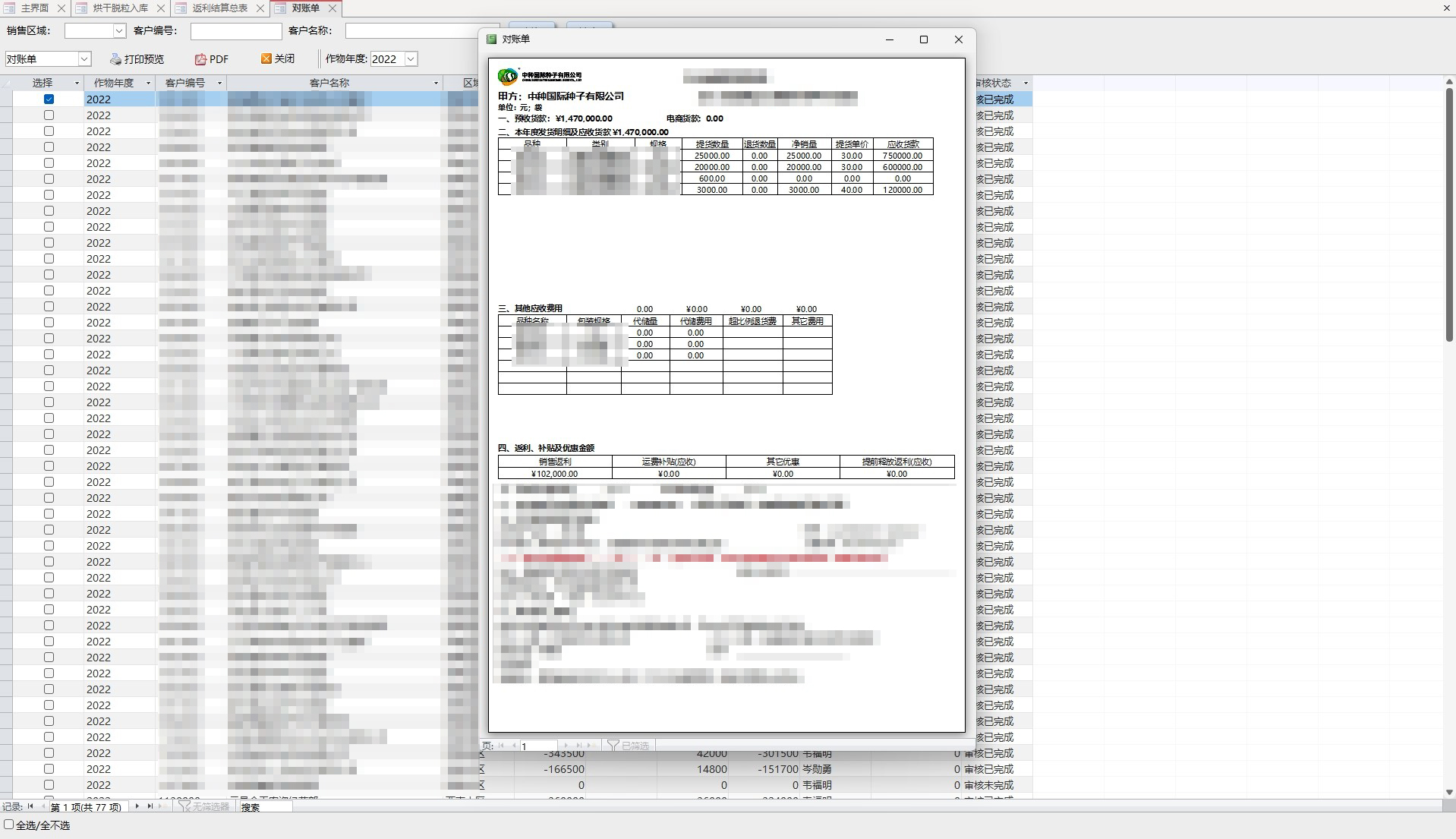Open the 作物年度 column header filter arrow

[x=148, y=83]
